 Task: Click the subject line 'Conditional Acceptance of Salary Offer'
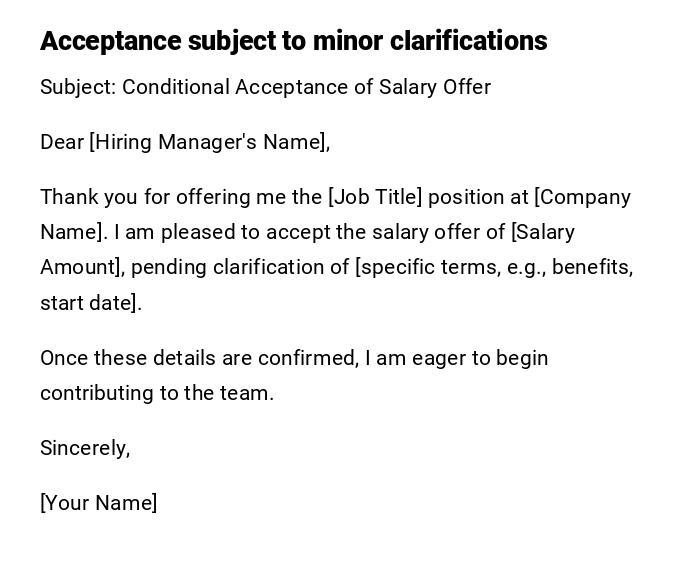pyautogui.click(x=306, y=87)
